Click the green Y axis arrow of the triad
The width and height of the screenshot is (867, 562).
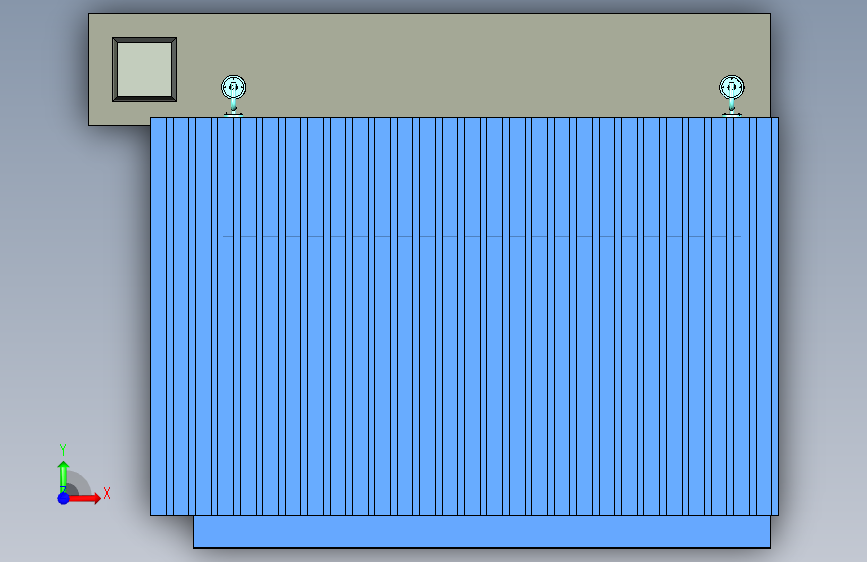coord(63,476)
